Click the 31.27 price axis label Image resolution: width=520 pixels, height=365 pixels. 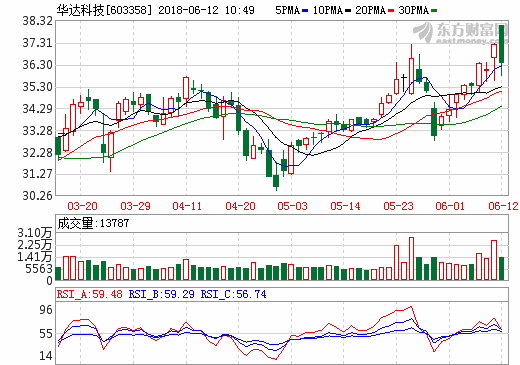coord(37,174)
